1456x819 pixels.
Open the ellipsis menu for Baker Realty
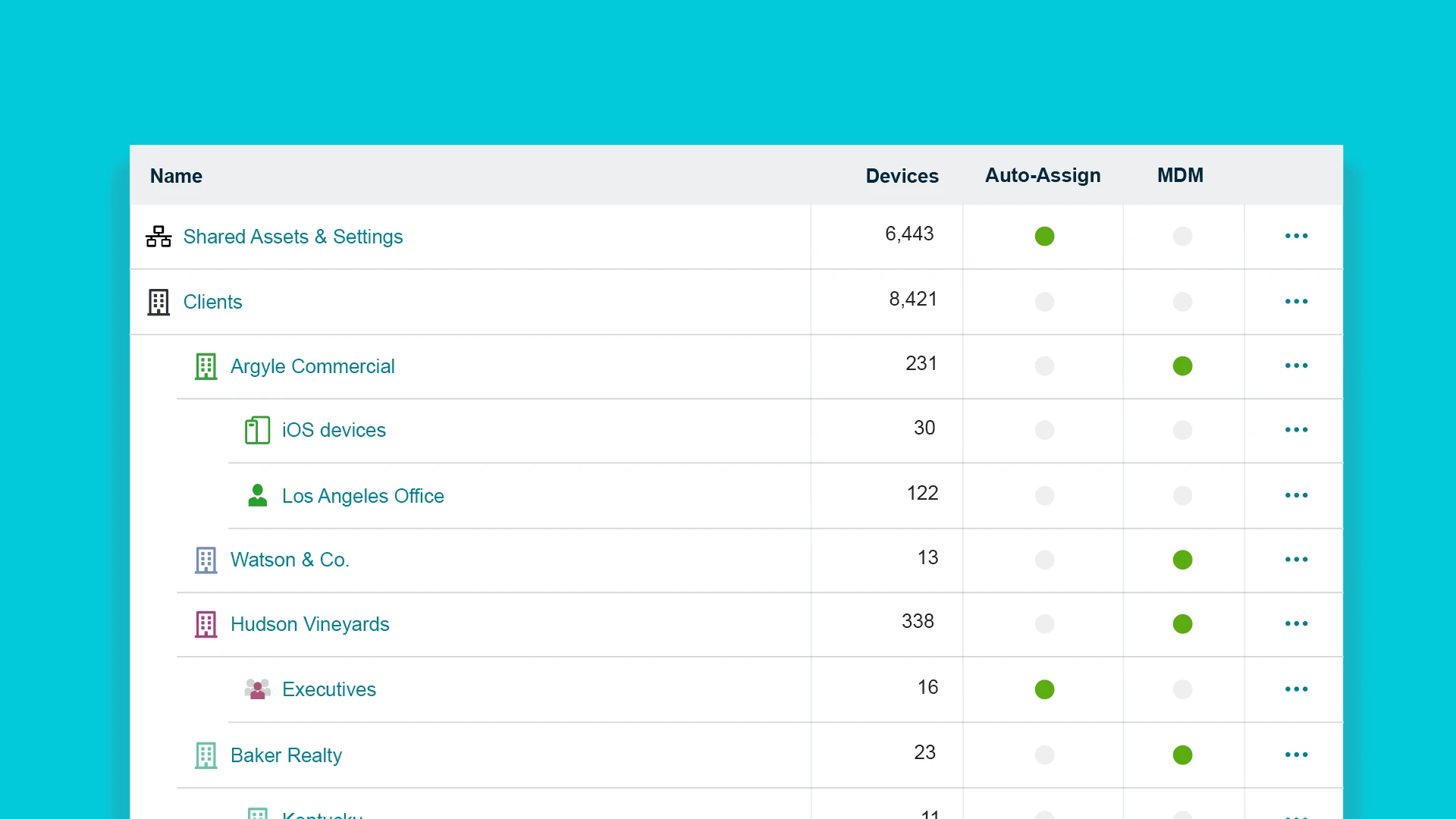(x=1296, y=755)
